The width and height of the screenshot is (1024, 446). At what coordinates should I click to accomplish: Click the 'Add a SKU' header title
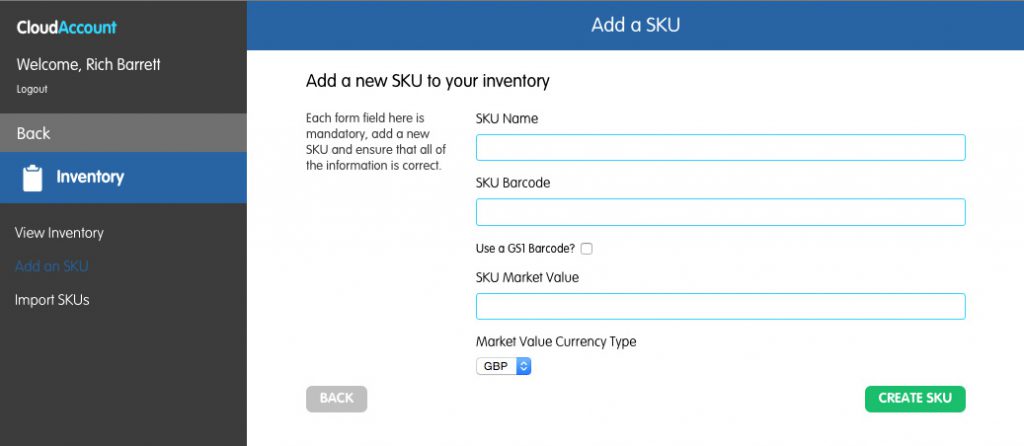[635, 25]
